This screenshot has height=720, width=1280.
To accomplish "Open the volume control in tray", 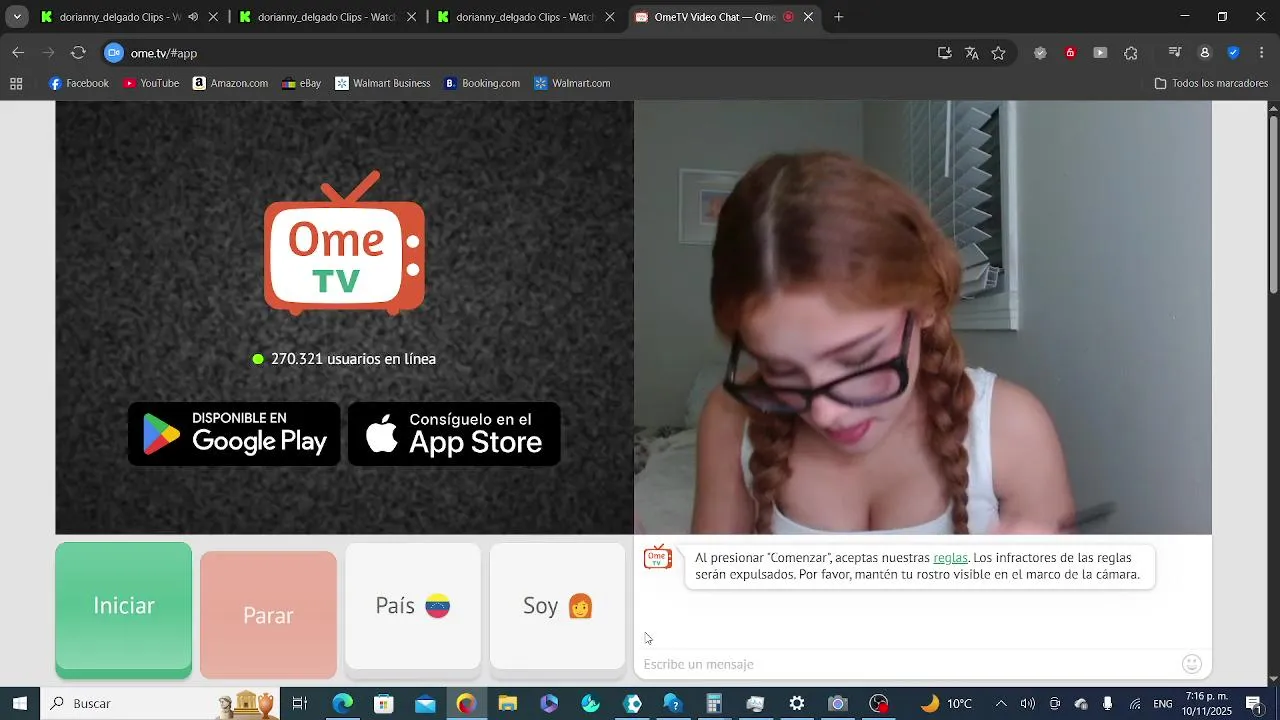I will (1027, 703).
